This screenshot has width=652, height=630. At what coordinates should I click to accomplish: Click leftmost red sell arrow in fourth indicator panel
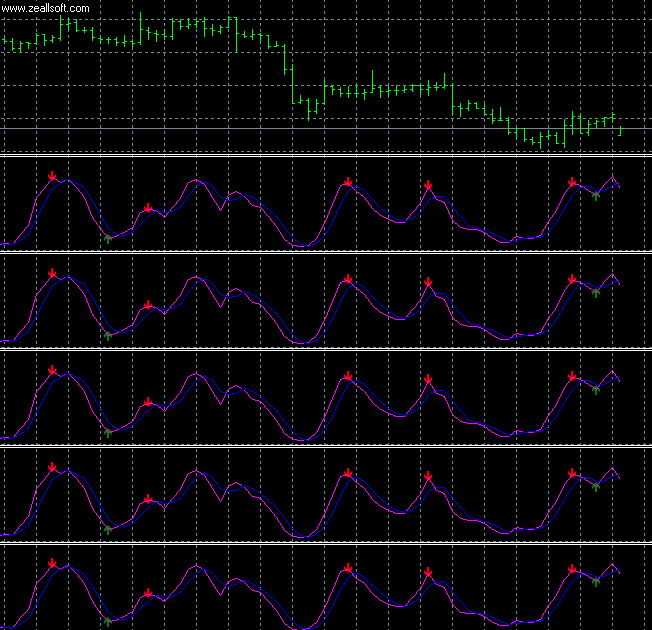pyautogui.click(x=52, y=467)
